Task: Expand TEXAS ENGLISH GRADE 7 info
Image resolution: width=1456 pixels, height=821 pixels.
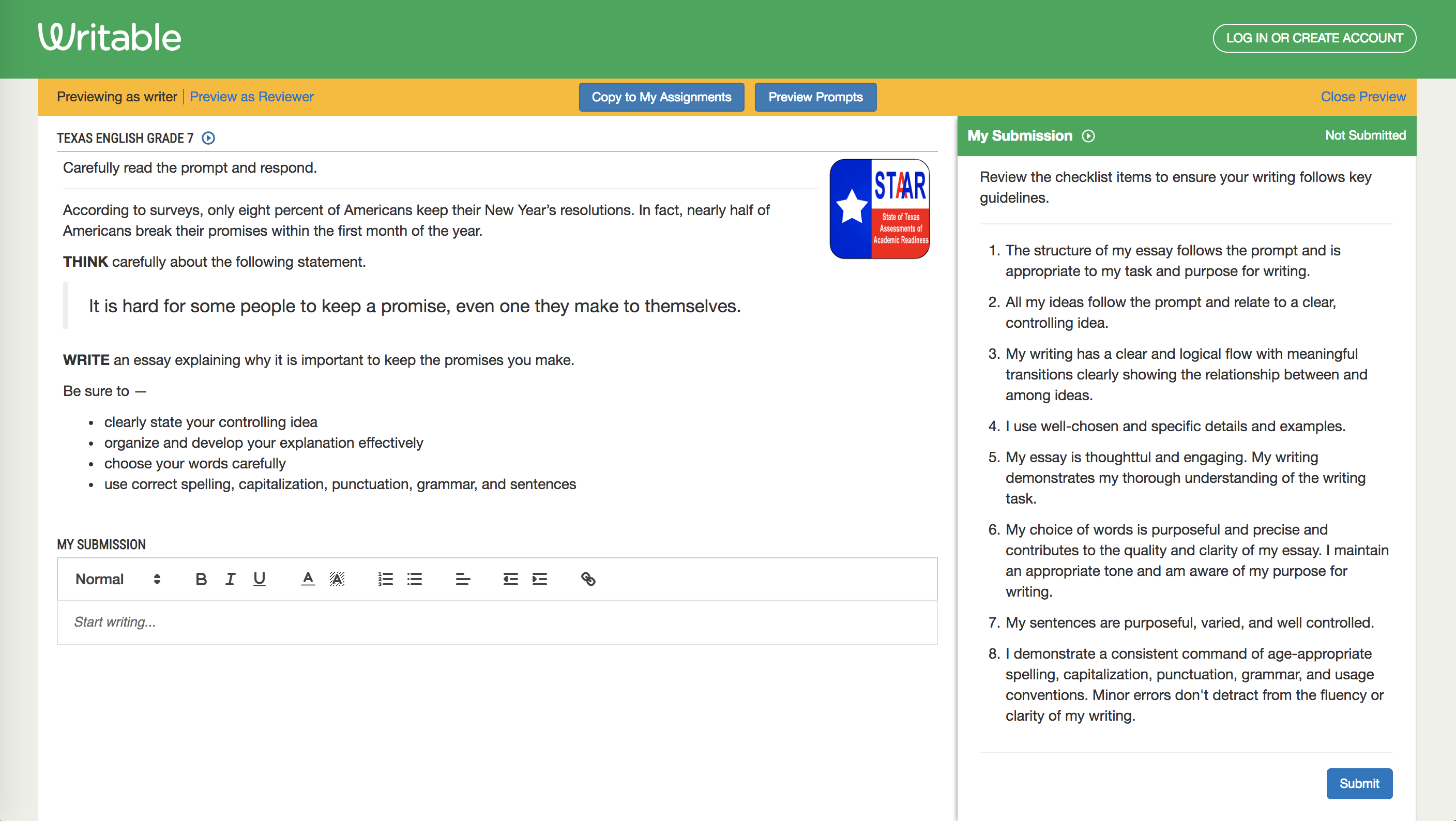Action: pos(208,138)
